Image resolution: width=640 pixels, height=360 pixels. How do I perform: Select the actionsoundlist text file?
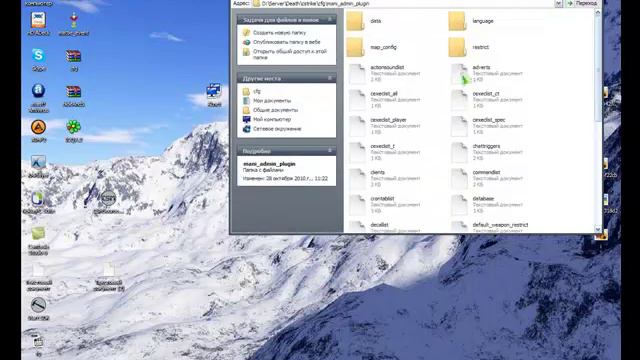(x=384, y=73)
